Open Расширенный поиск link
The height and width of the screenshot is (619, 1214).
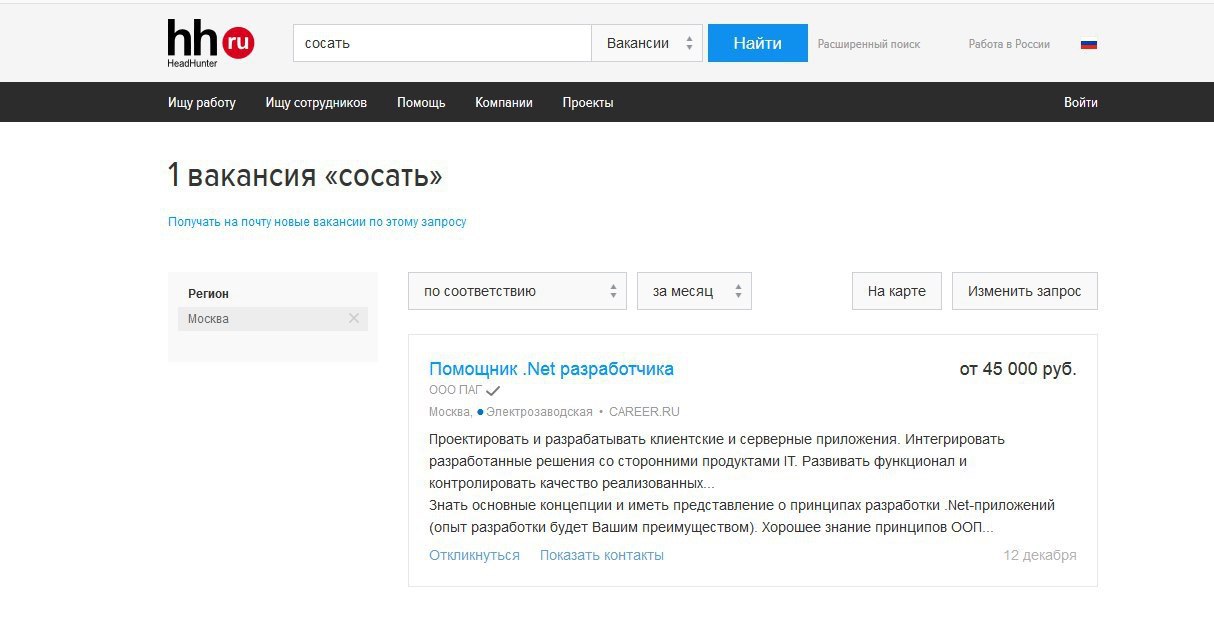pyautogui.click(x=869, y=44)
